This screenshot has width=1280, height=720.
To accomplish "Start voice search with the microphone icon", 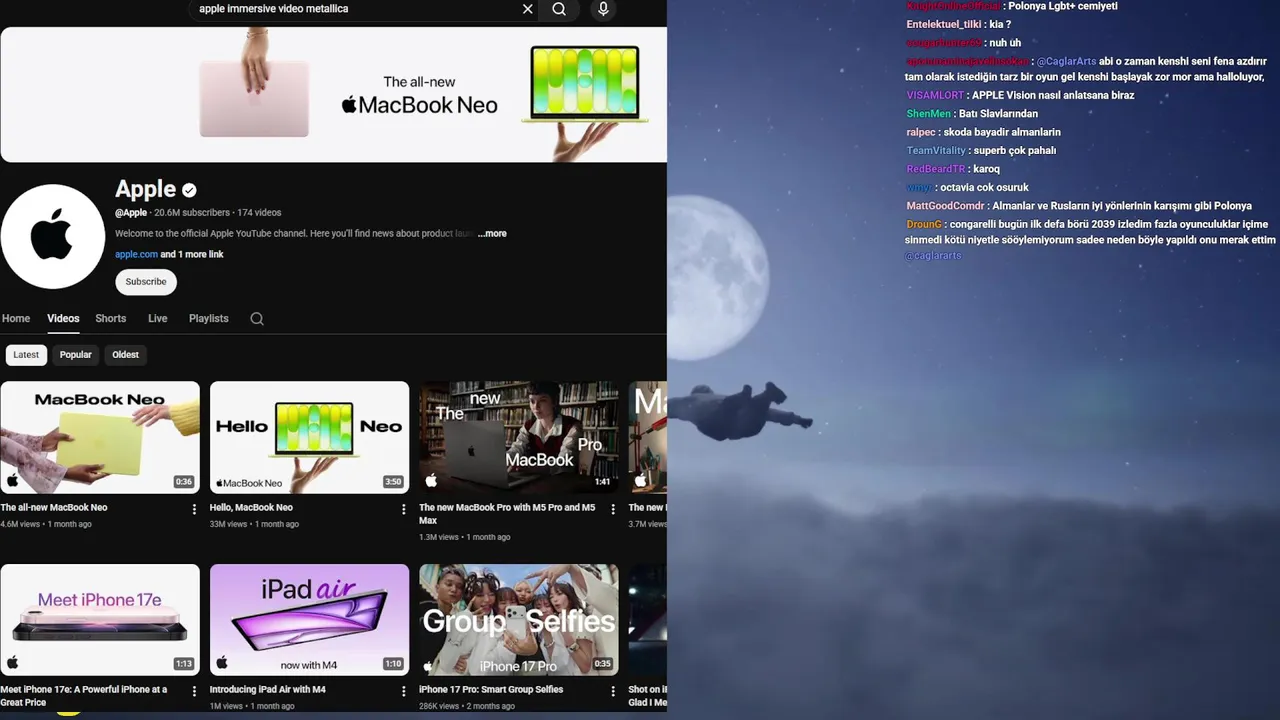I will pos(603,9).
